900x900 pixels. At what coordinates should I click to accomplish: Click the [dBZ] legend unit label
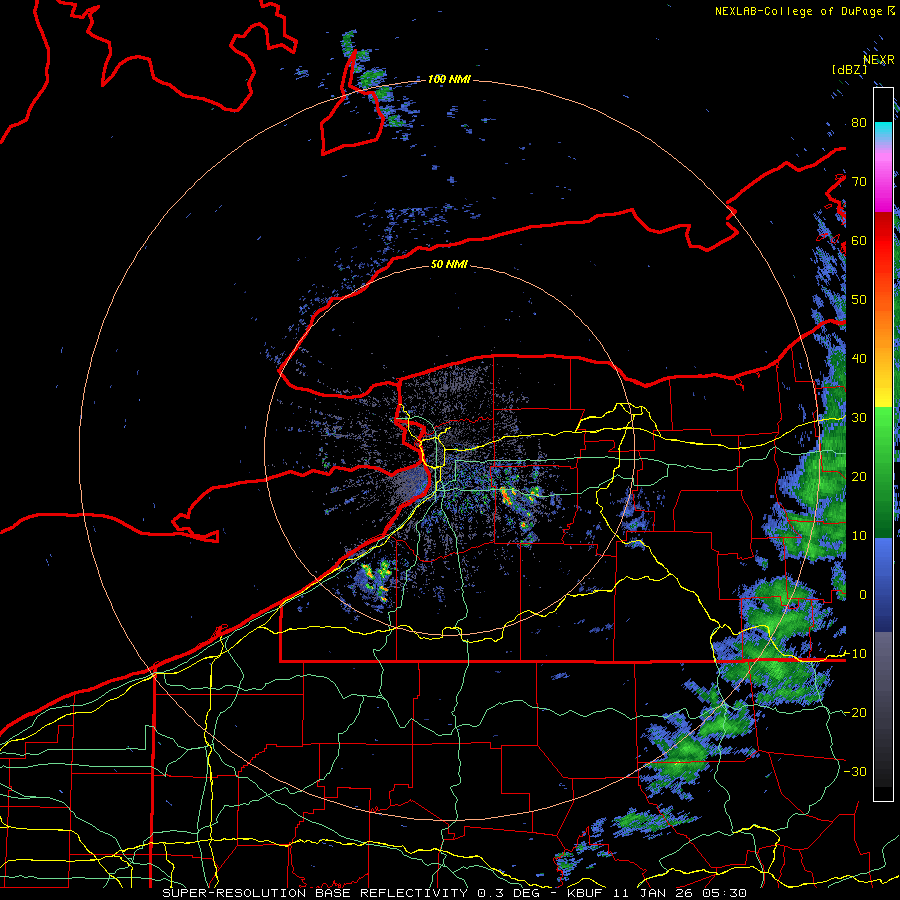(849, 69)
